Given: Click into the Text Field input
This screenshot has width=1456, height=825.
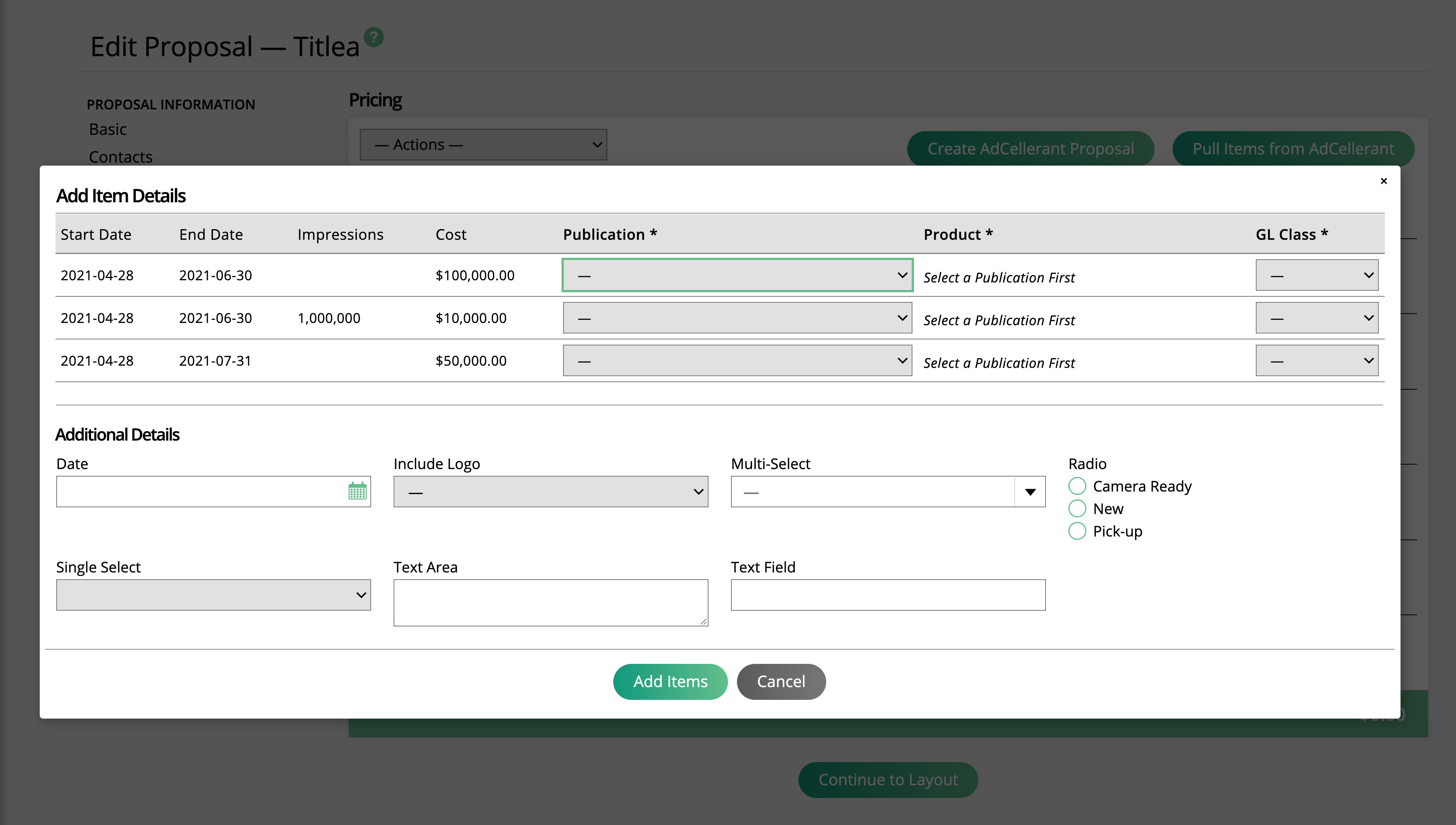Looking at the screenshot, I should (888, 595).
